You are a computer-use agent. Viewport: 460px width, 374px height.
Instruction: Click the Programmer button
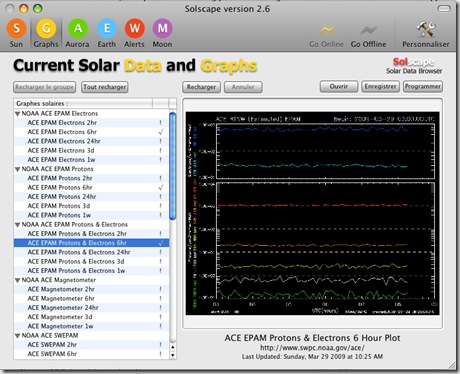[423, 86]
